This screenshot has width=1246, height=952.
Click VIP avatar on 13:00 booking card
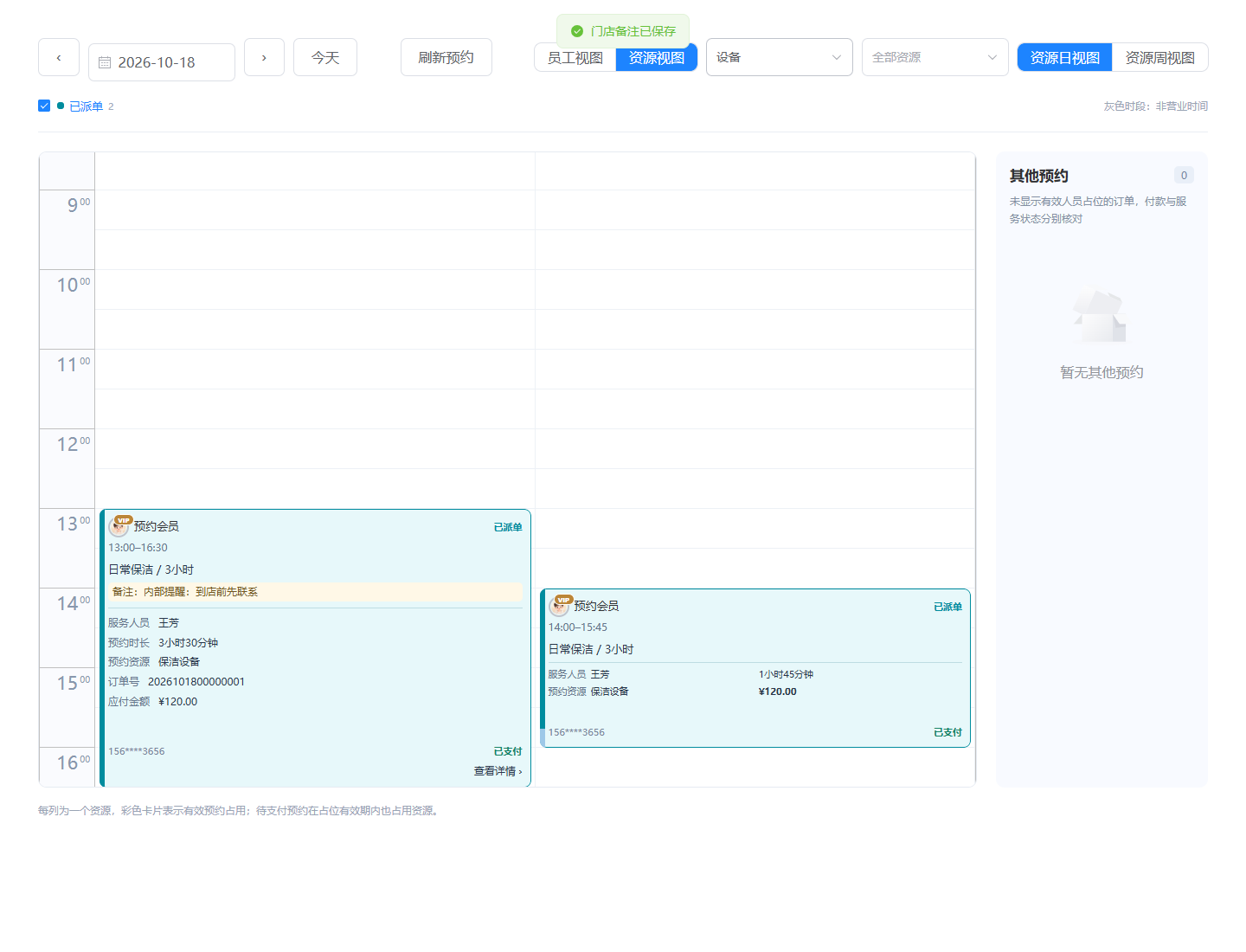[x=119, y=526]
